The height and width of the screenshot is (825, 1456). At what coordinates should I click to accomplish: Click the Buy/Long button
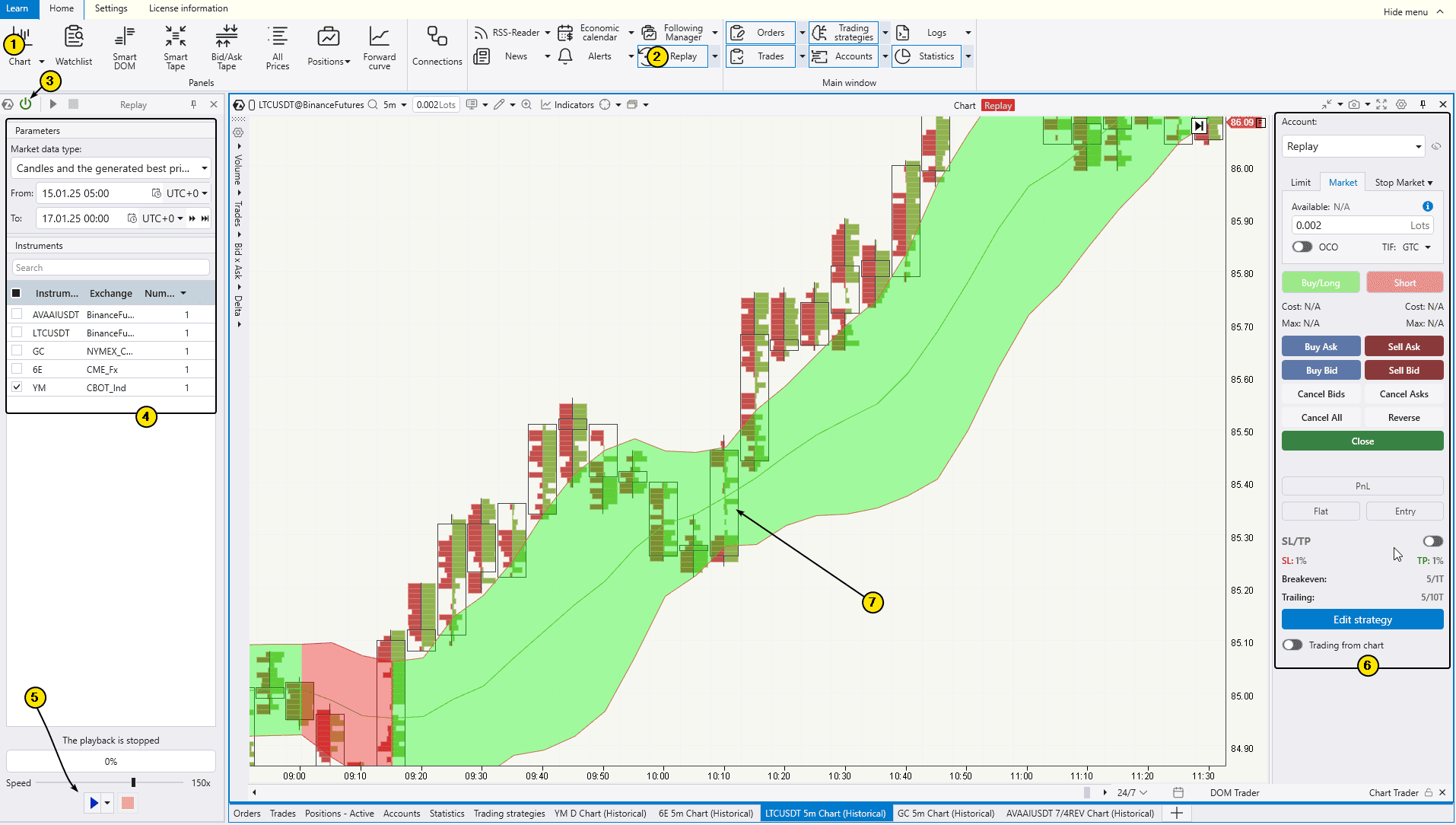click(1321, 282)
